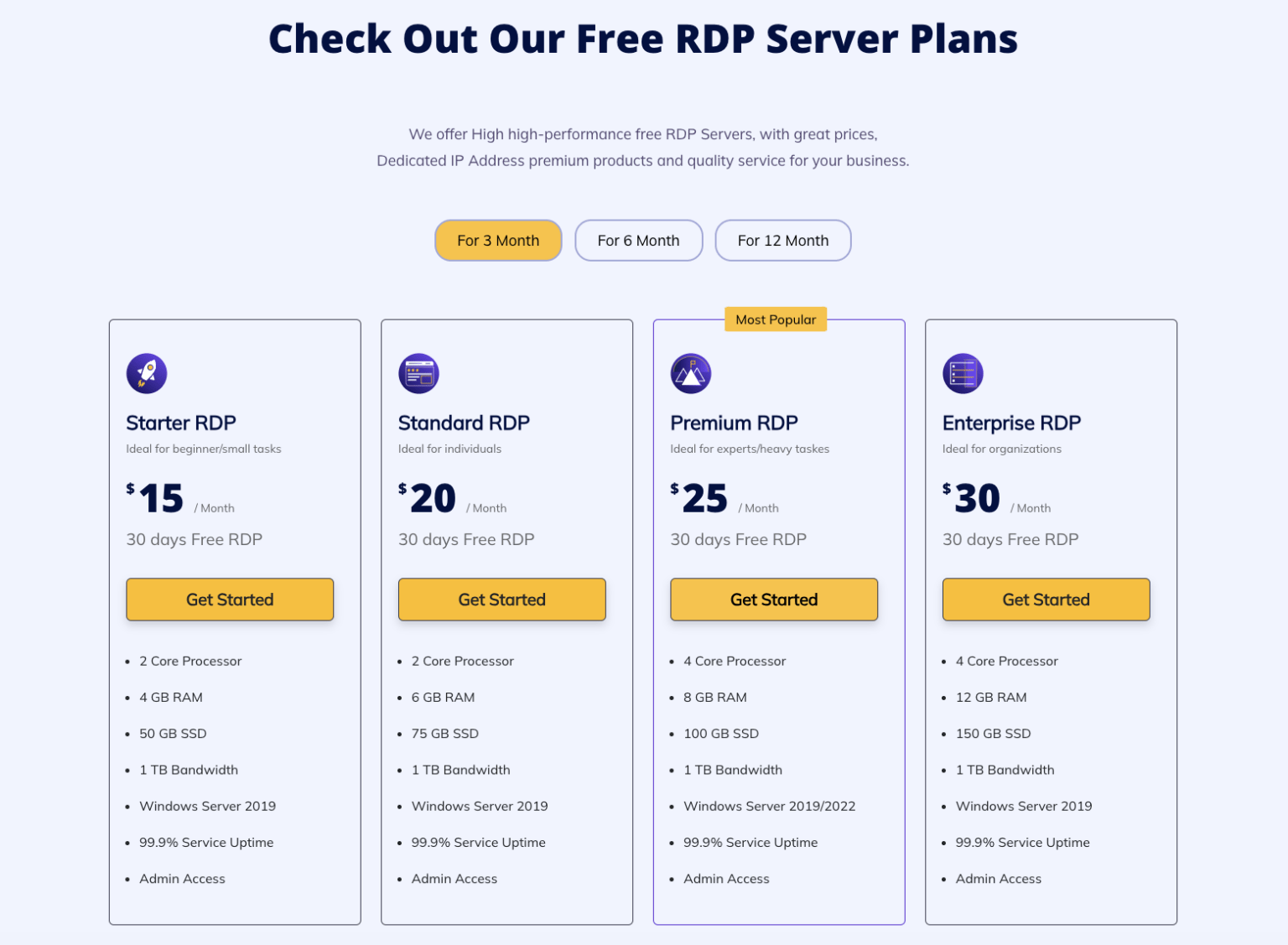1288x945 pixels.
Task: Click the mountain flag icon on Premium RDP
Action: tap(690, 374)
